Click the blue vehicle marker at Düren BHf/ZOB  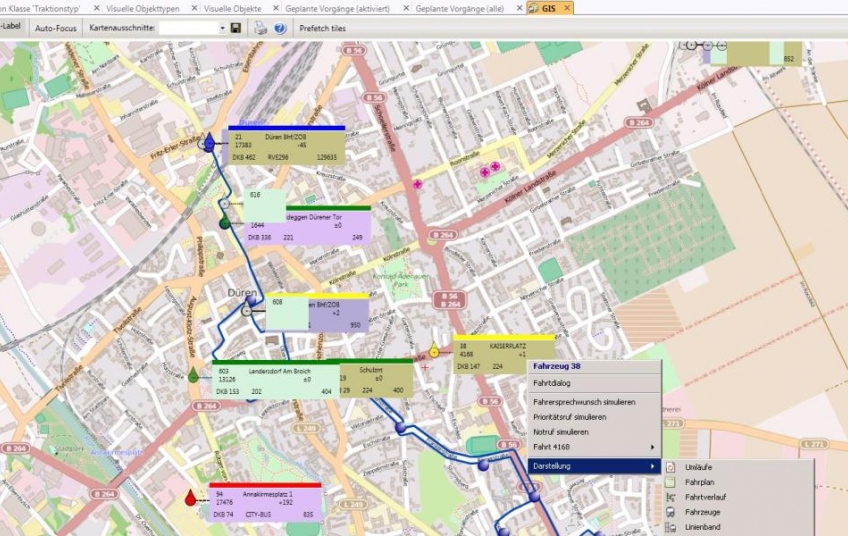209,144
